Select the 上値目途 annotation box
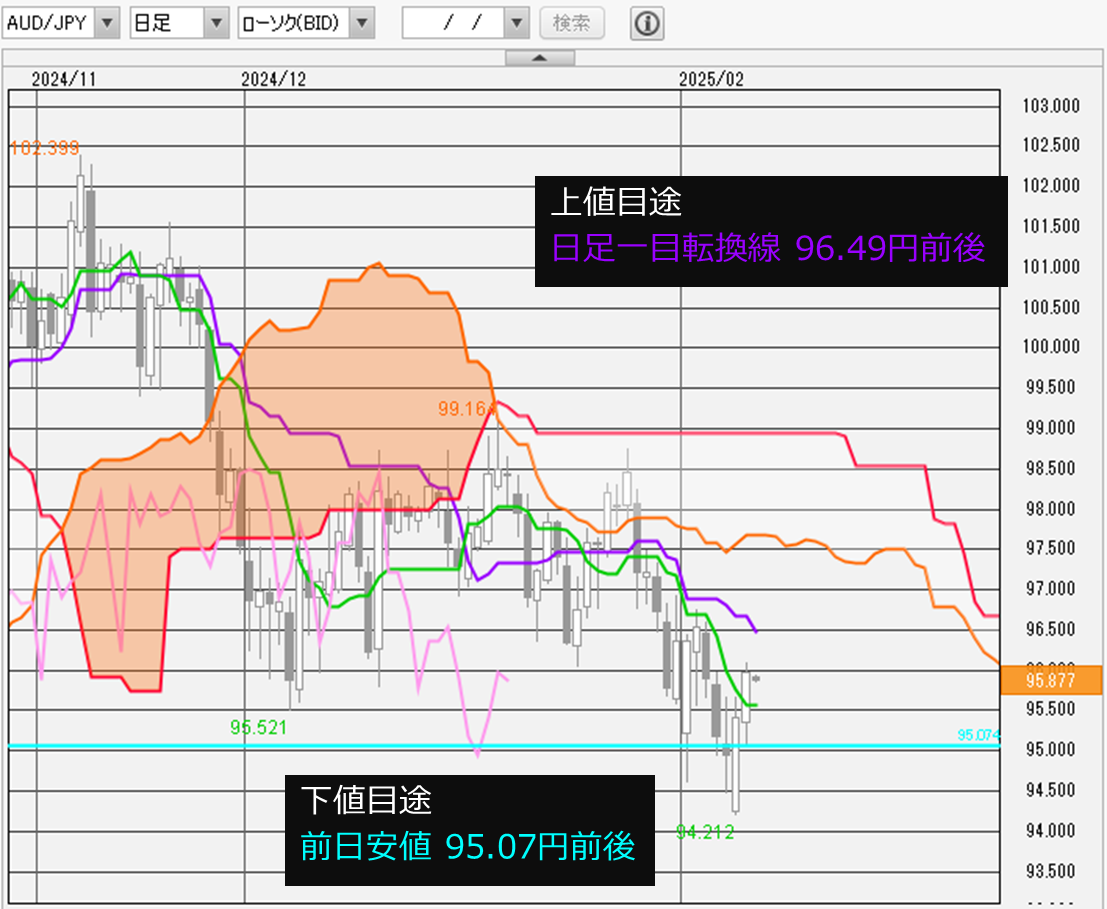The width and height of the screenshot is (1107, 909). pos(771,232)
